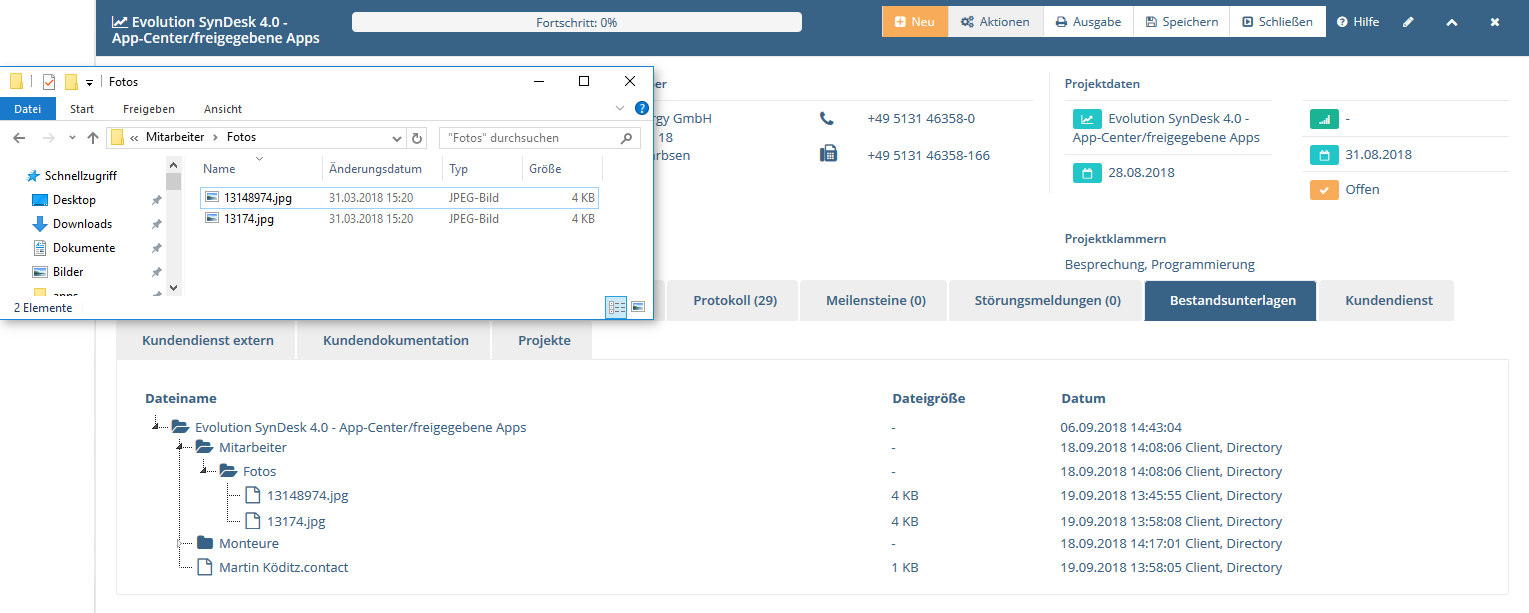1529x613 pixels.
Task: Open the Projekte tab
Action: (544, 340)
